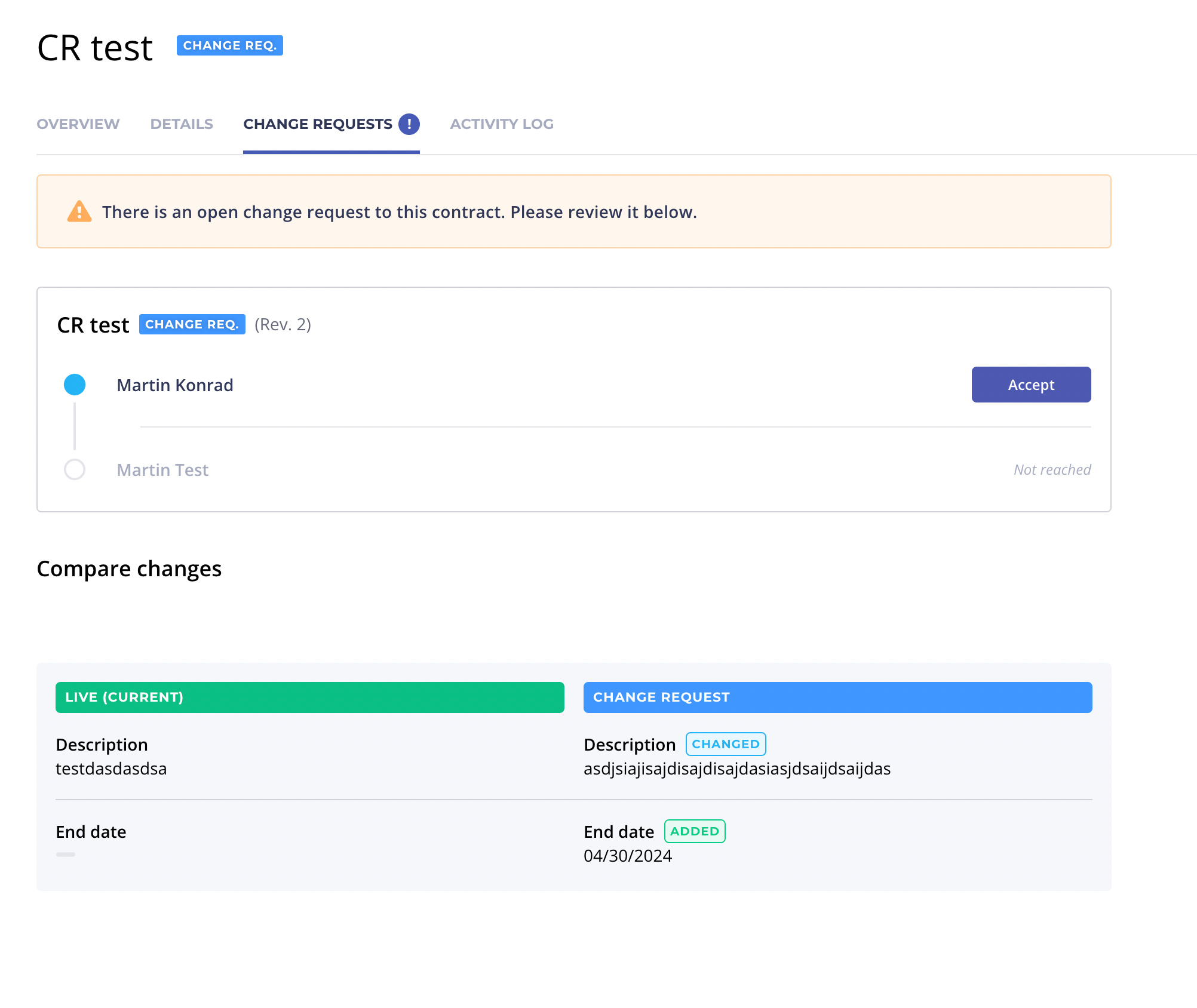This screenshot has height=1008, width=1197.
Task: Click the new end date 04/30/2024
Action: pos(628,856)
